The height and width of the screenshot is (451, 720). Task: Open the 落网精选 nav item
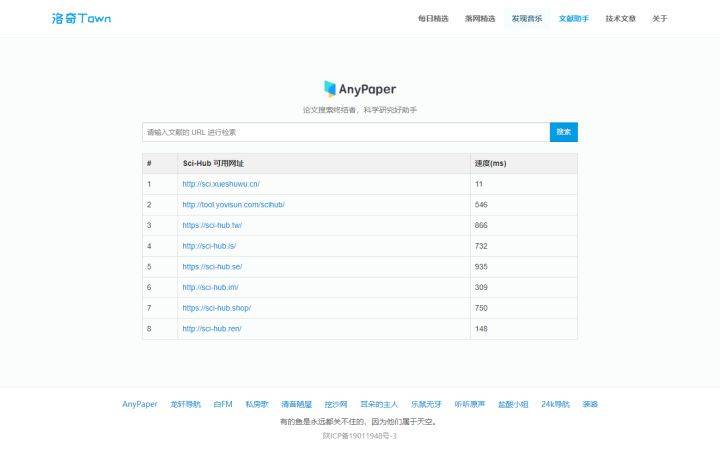[x=480, y=18]
